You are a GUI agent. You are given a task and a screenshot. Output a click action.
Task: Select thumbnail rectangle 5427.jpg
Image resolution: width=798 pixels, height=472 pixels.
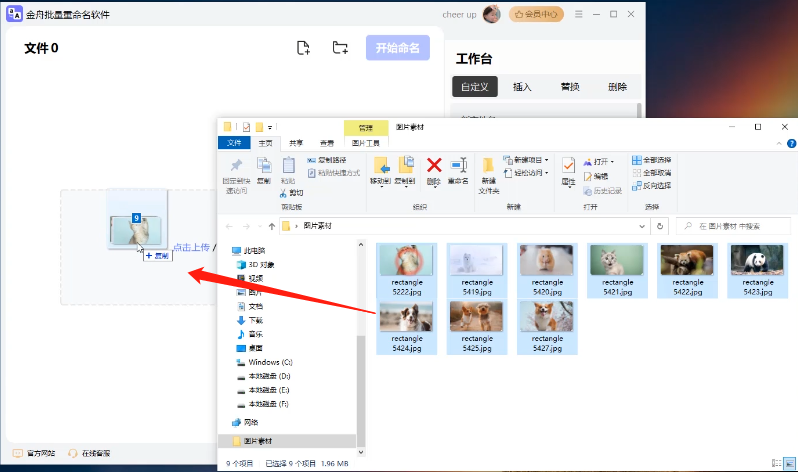(547, 327)
